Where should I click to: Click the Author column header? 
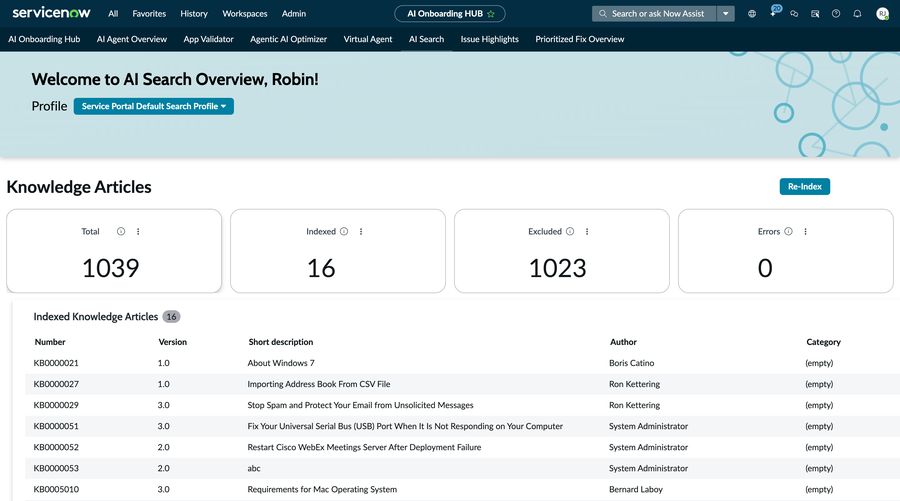pyautogui.click(x=623, y=342)
